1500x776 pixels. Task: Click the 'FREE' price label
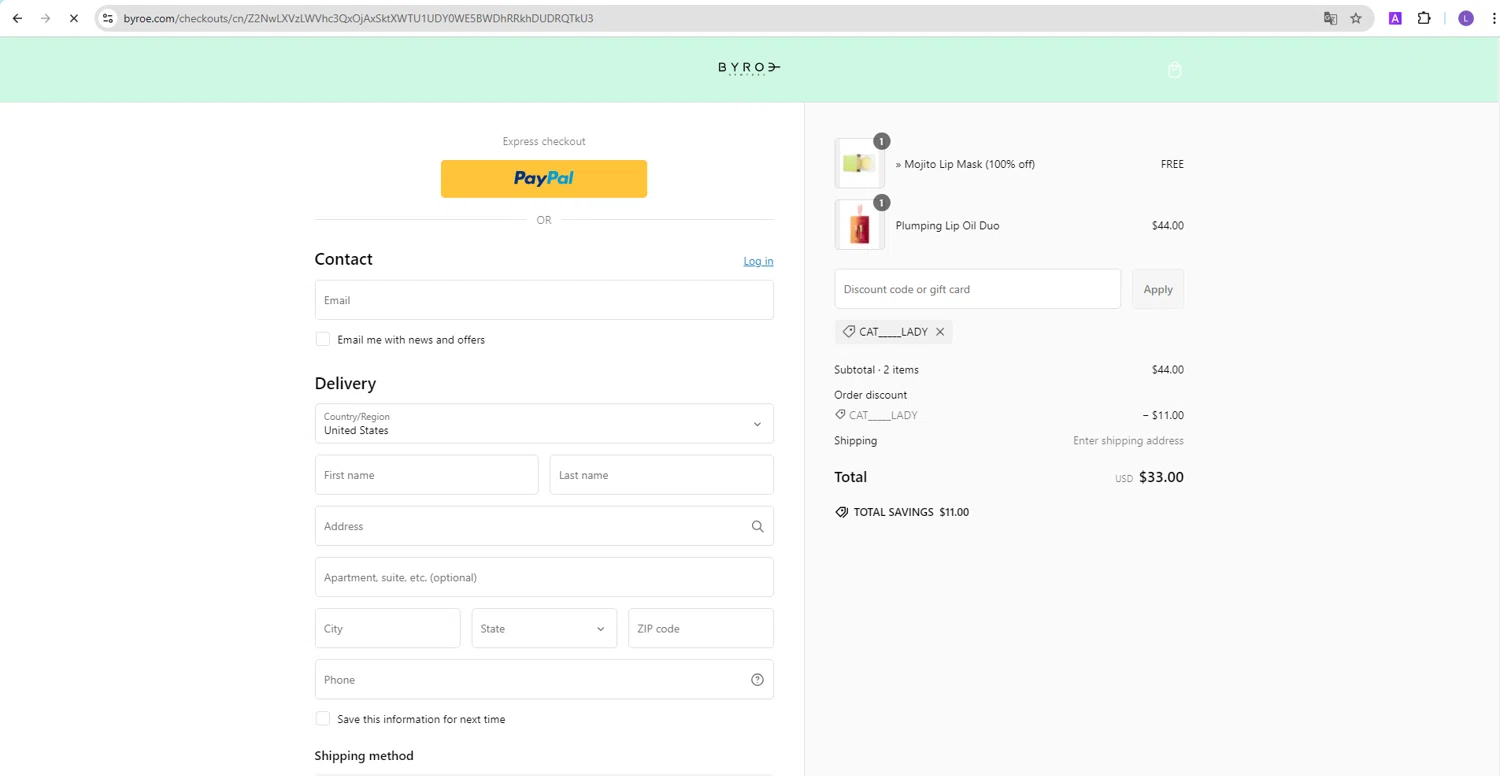point(1172,164)
